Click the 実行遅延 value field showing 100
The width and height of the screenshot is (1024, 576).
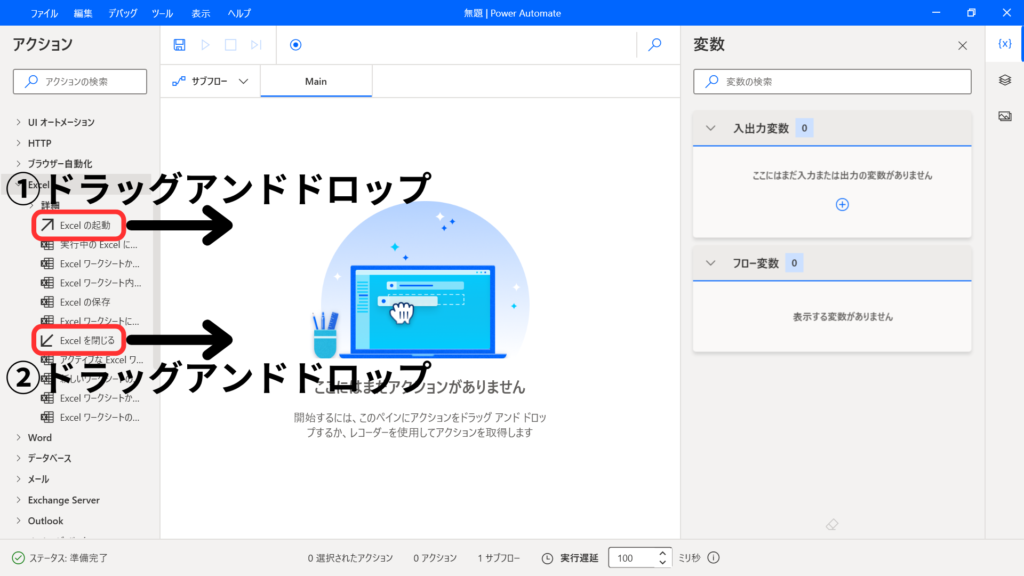[631, 558]
